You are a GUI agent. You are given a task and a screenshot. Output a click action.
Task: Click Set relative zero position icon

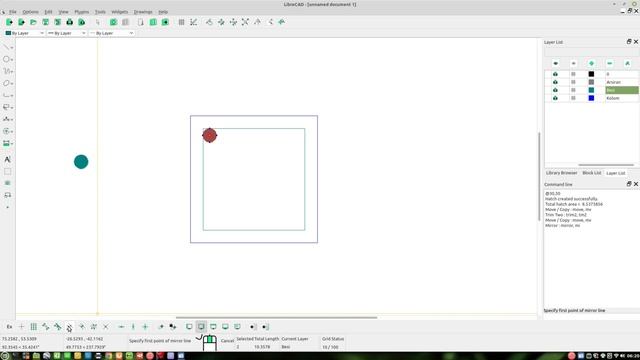click(161, 327)
